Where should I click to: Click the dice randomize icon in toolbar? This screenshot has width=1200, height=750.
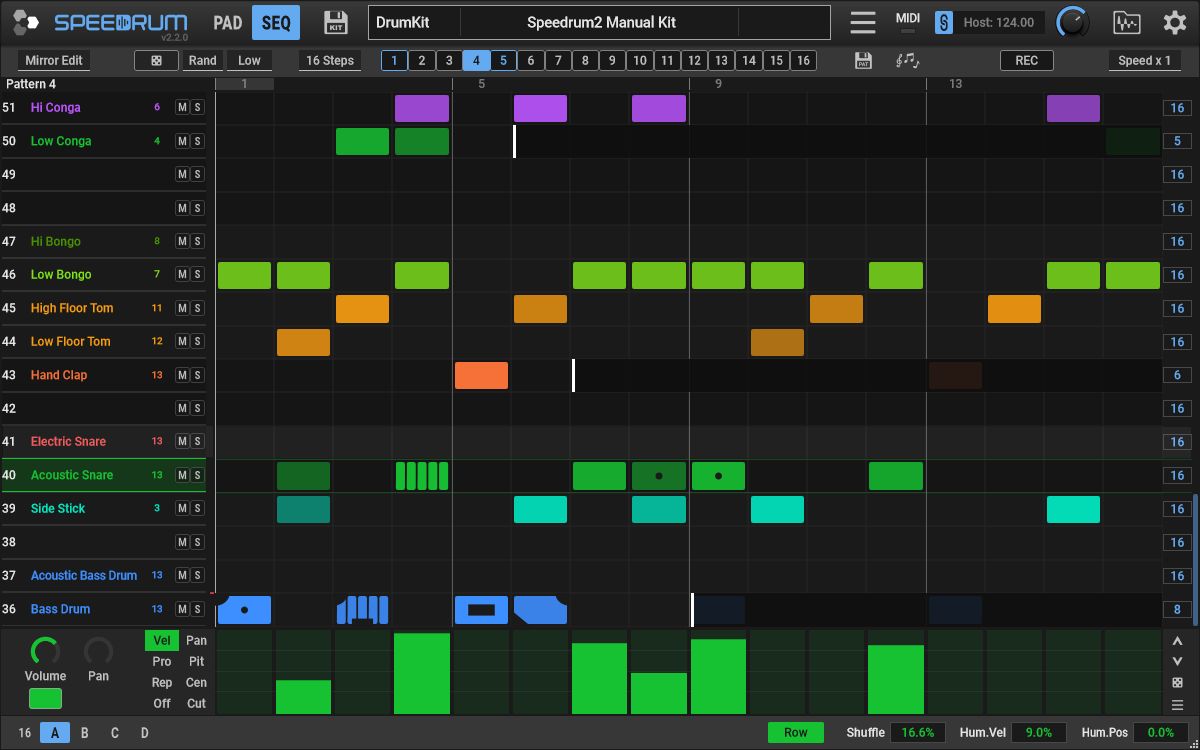[x=157, y=61]
